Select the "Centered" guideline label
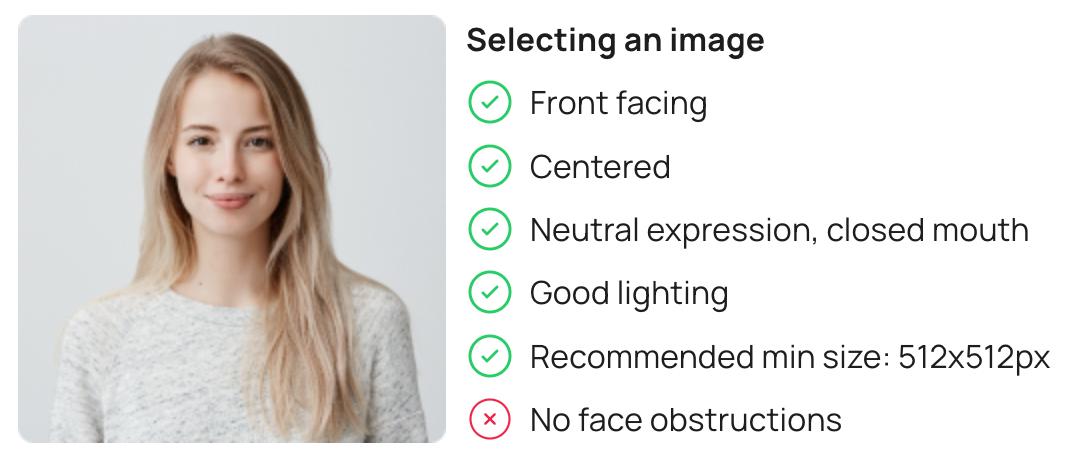1066x456 pixels. click(x=600, y=166)
